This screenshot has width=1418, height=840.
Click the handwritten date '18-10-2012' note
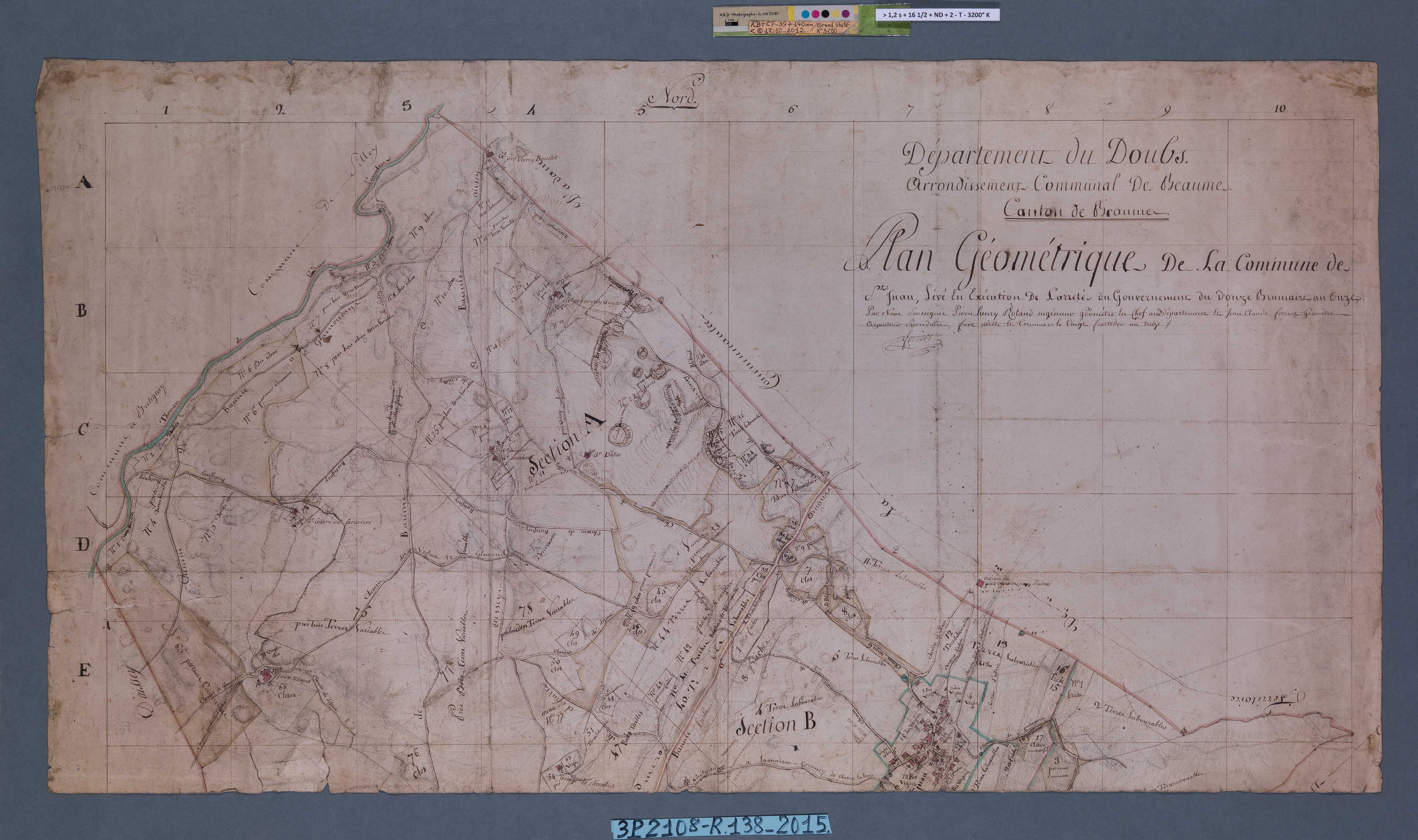coord(785,31)
